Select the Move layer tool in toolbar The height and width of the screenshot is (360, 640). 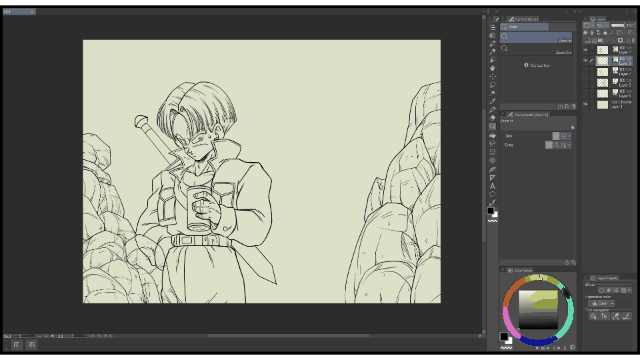pos(493,76)
